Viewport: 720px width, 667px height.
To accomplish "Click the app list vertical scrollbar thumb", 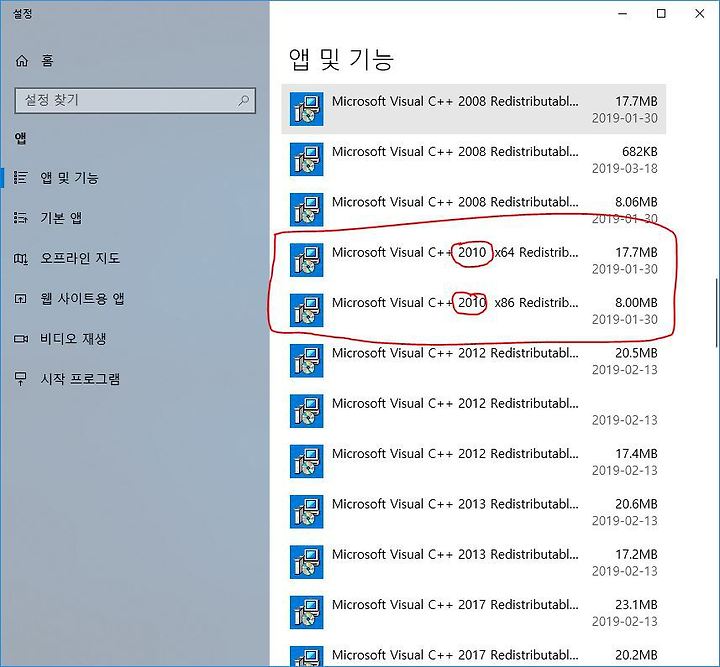I will tap(716, 312).
